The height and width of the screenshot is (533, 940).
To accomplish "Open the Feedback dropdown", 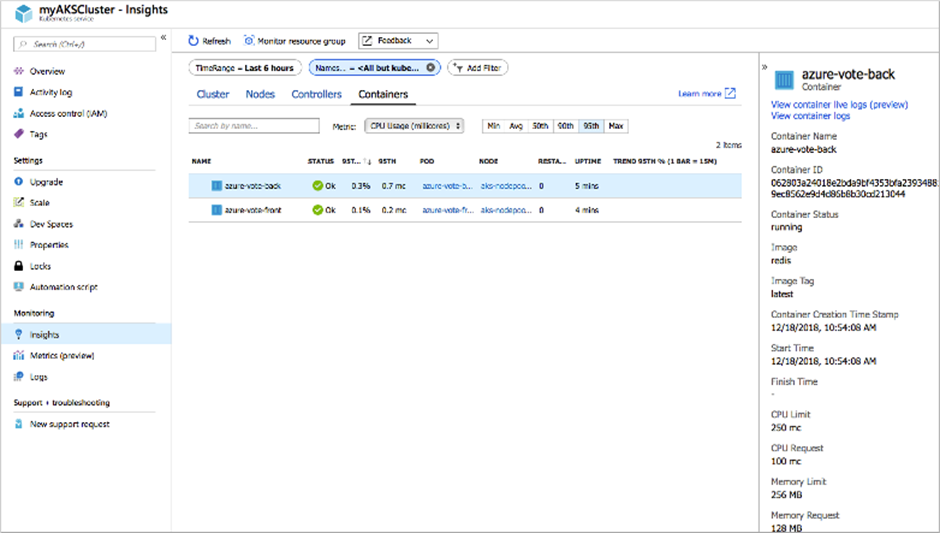I will click(x=398, y=41).
